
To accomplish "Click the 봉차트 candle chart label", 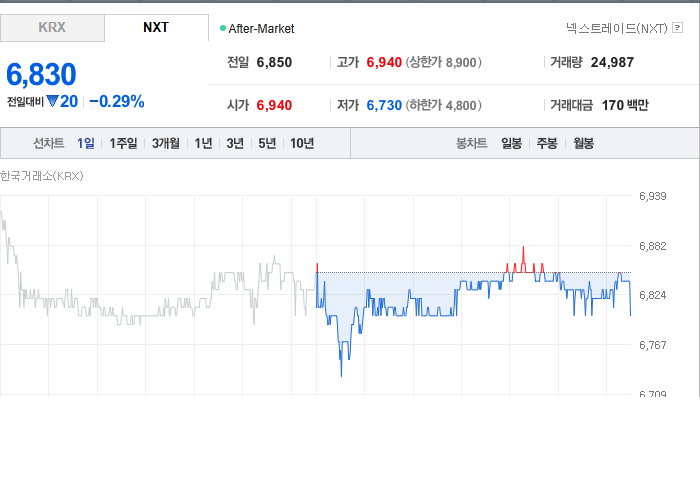I will pos(471,143).
